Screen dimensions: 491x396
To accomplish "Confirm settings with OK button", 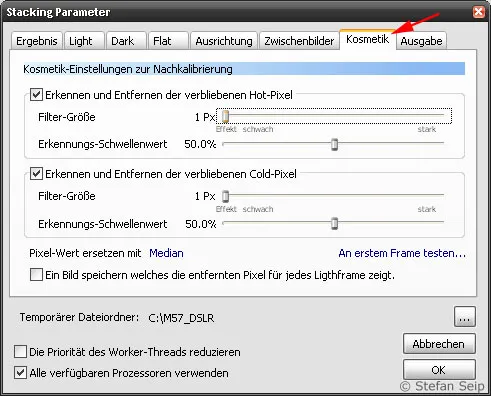I will 439,370.
